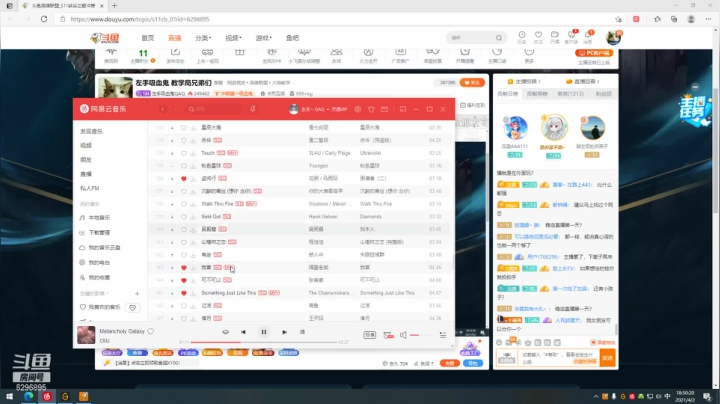Switch to 贵宾(1213) tab in Douyu panel
This screenshot has height=404, width=720.
[571, 94]
